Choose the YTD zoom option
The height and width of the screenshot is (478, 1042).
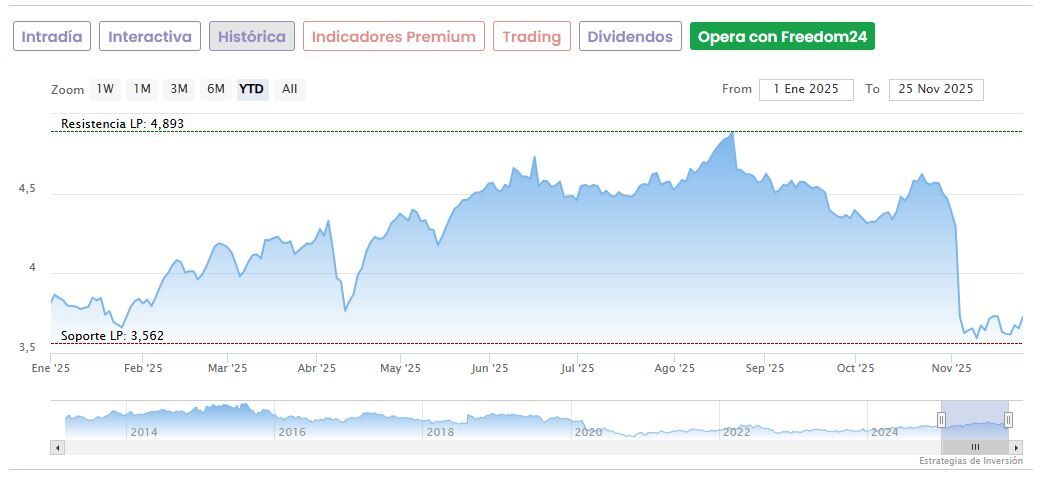(252, 89)
